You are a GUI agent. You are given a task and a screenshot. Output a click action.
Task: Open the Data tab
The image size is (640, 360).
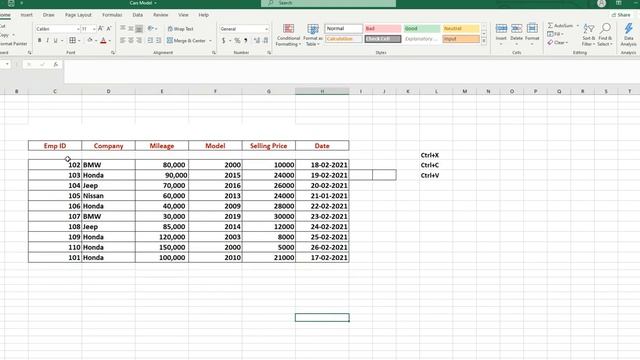(138, 15)
